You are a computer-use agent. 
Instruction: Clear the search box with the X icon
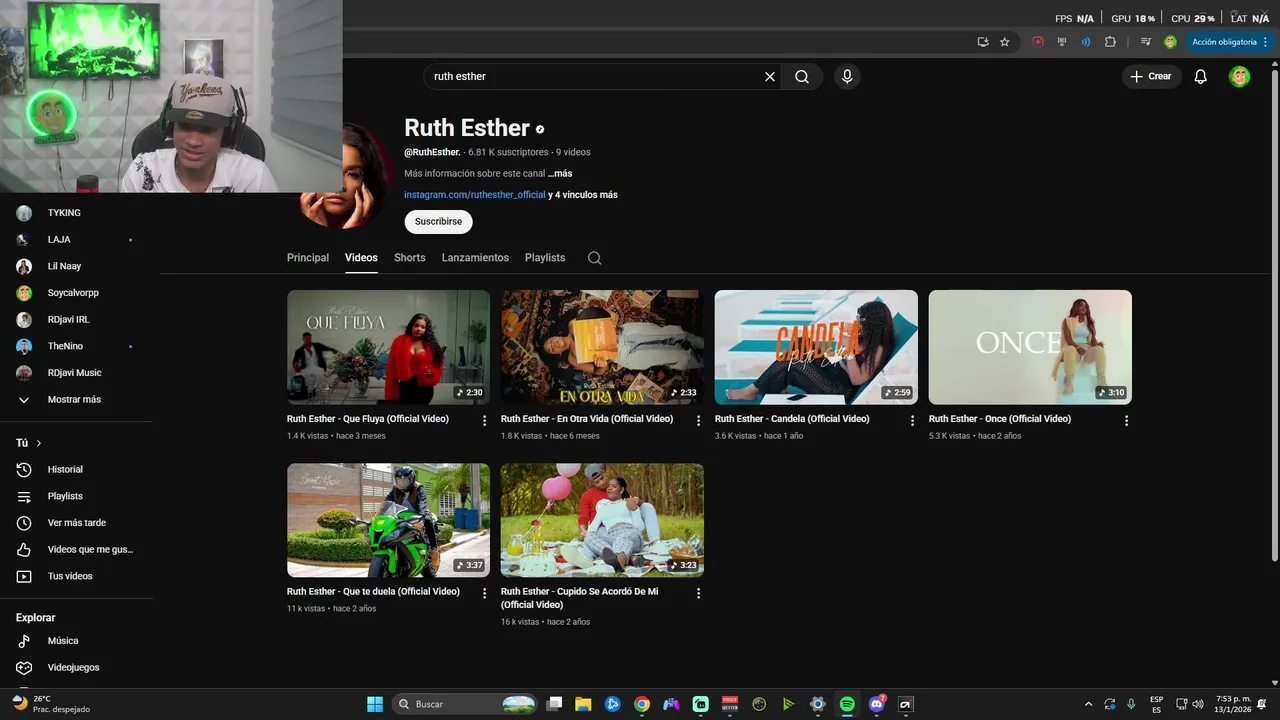coord(770,76)
